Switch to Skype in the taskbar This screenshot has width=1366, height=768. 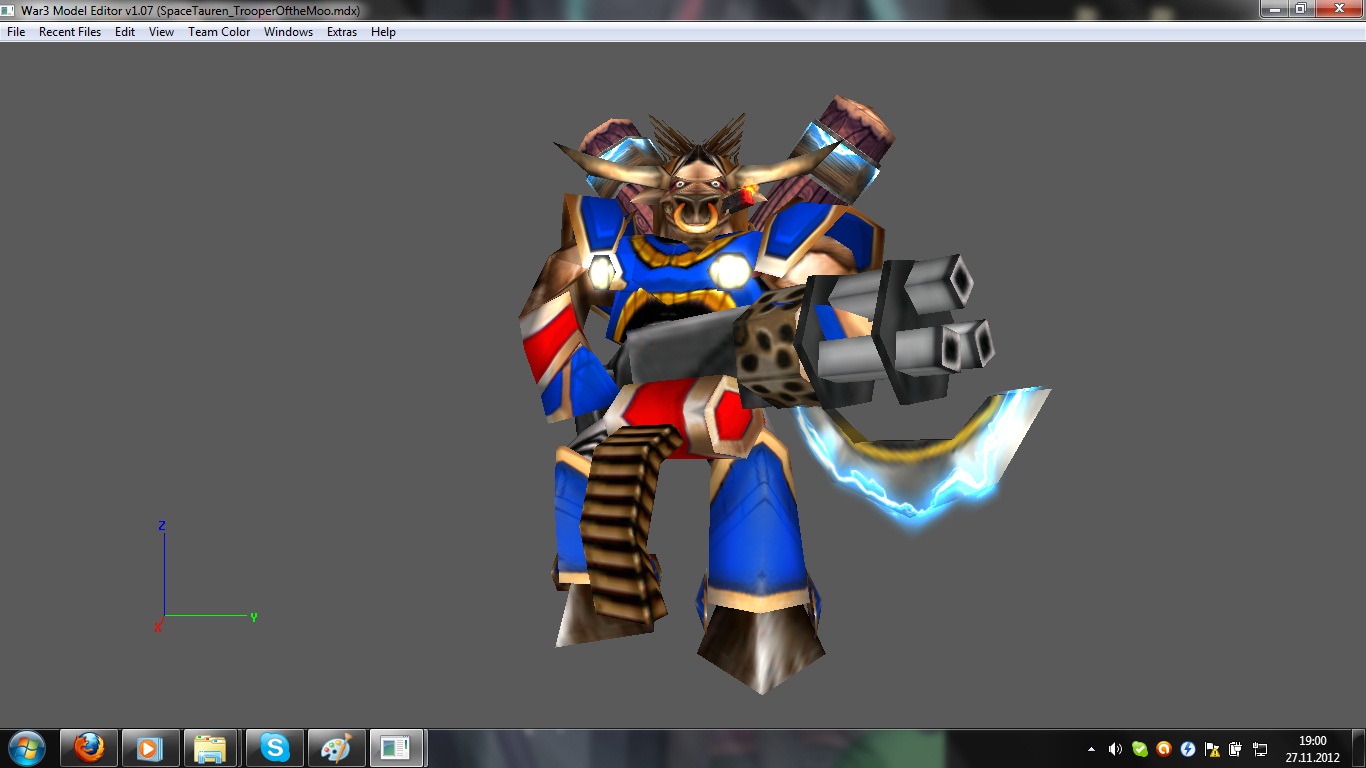click(274, 748)
